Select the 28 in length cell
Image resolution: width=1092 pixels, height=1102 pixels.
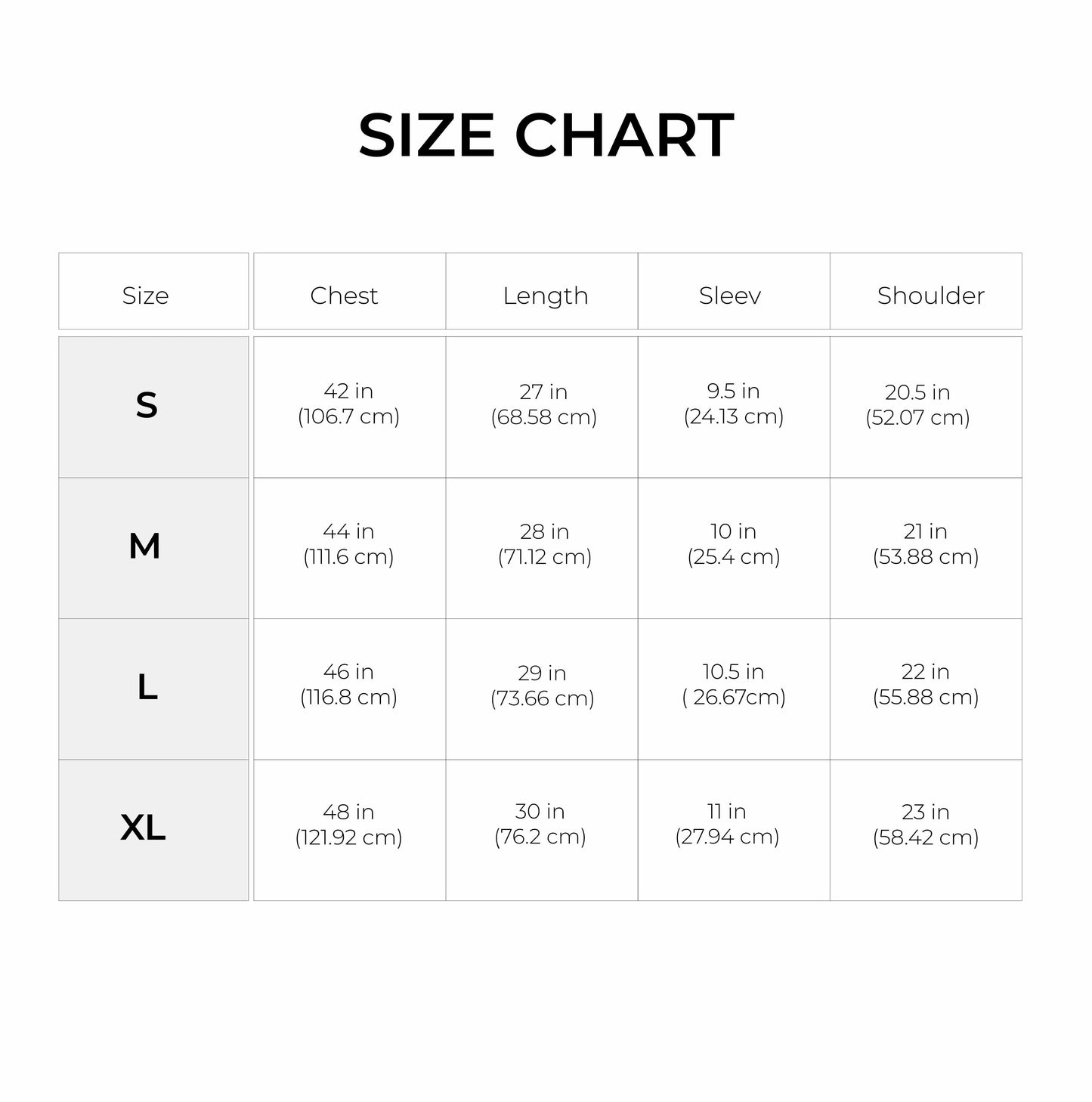(x=544, y=544)
